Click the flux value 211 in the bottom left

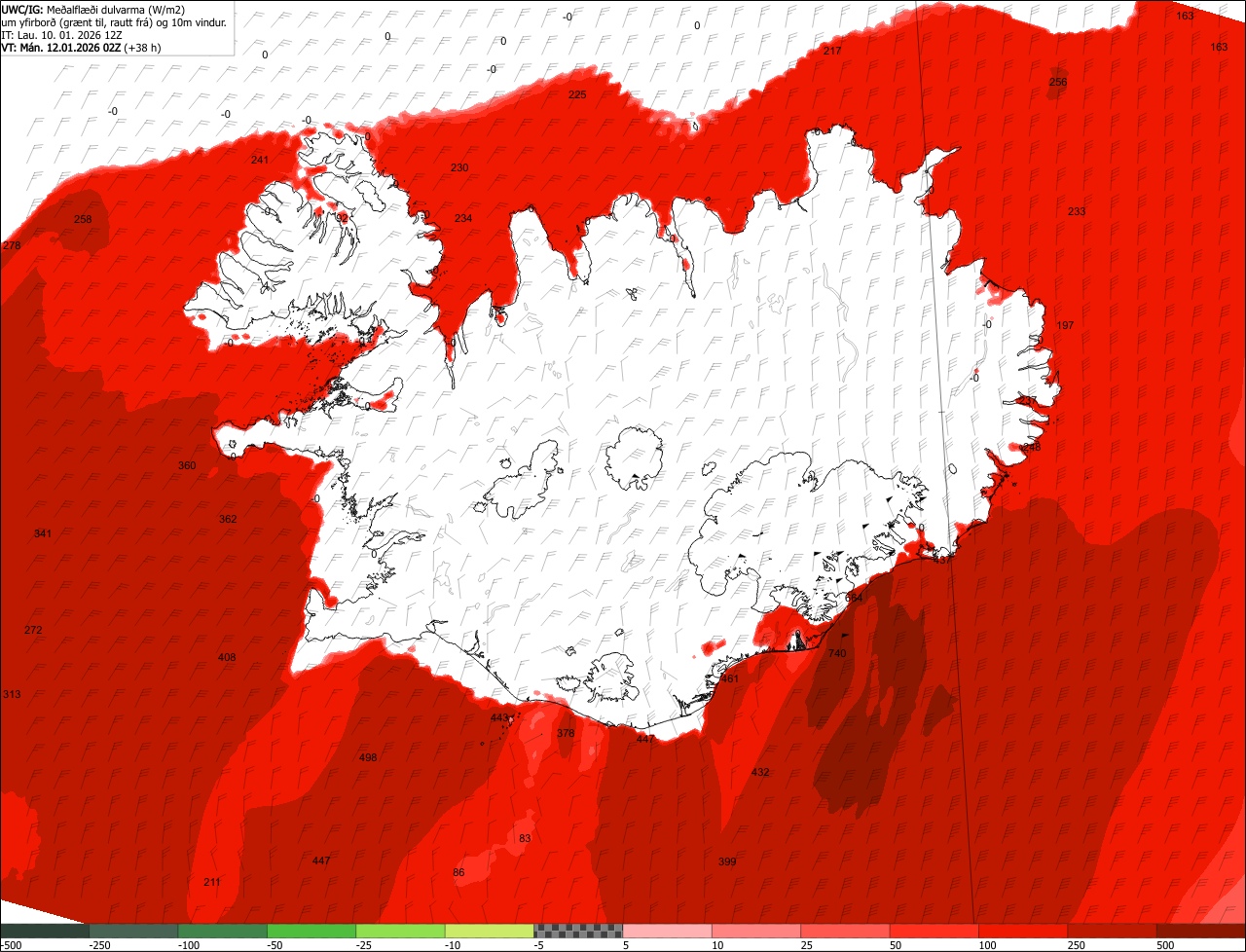212,882
